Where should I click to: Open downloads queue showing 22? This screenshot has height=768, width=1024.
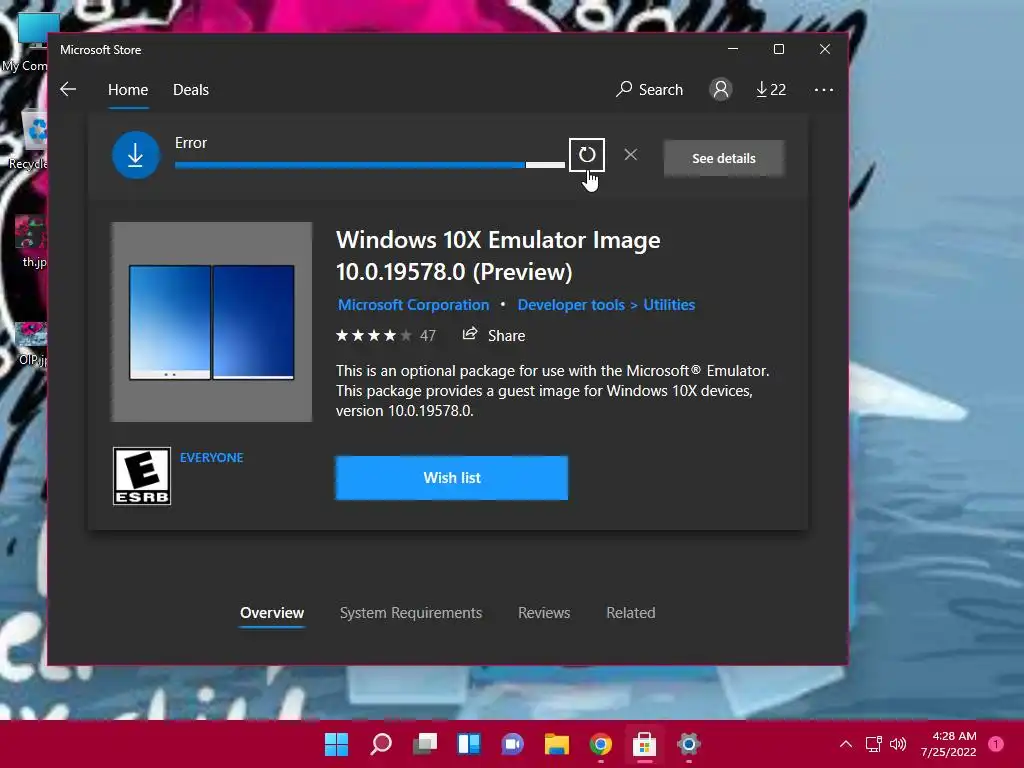pyautogui.click(x=771, y=89)
